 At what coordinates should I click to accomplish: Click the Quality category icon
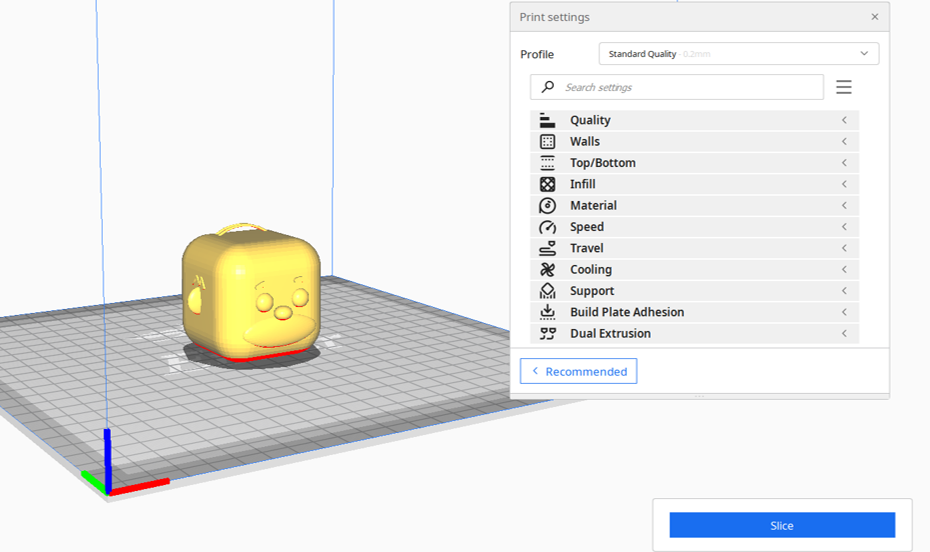(x=547, y=120)
